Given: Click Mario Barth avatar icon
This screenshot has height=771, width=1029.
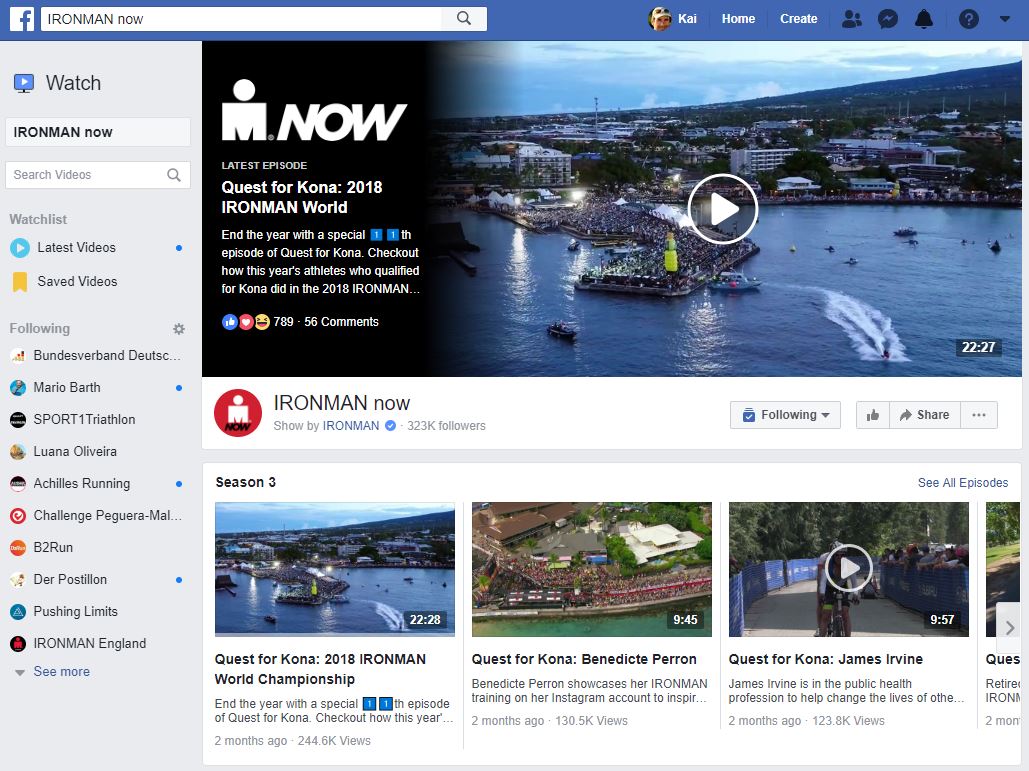Looking at the screenshot, I should [x=18, y=388].
